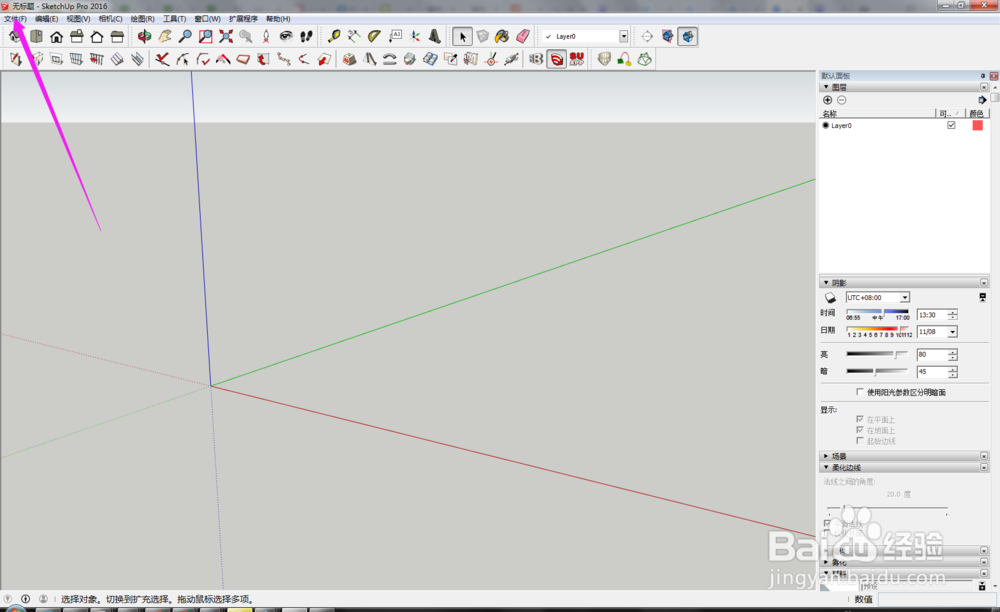The width and height of the screenshot is (1000, 612).
Task: Expand the 雾化 panel section
Action: [x=826, y=562]
